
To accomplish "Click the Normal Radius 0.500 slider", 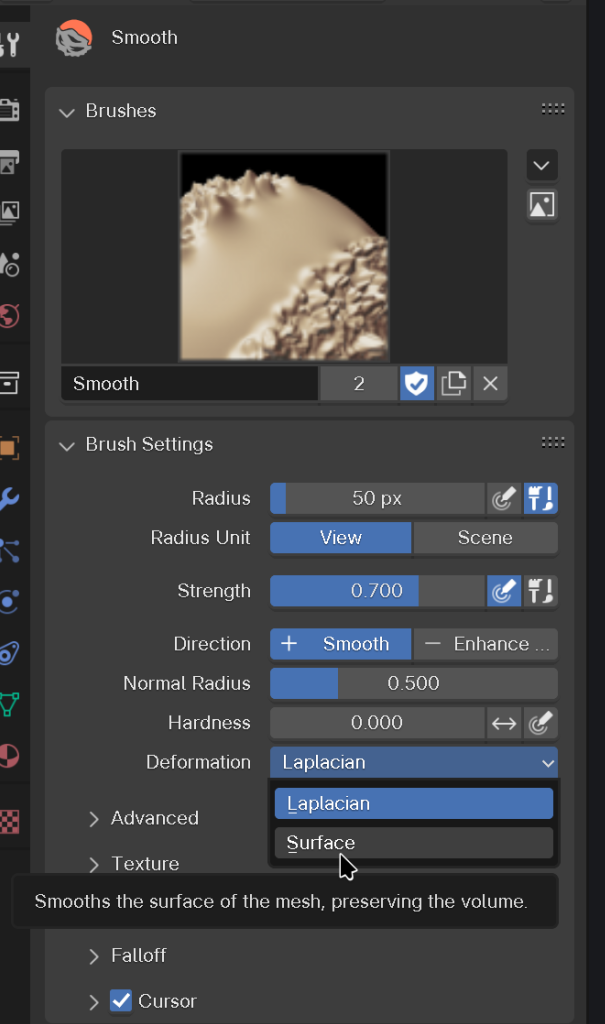I will click(x=414, y=683).
